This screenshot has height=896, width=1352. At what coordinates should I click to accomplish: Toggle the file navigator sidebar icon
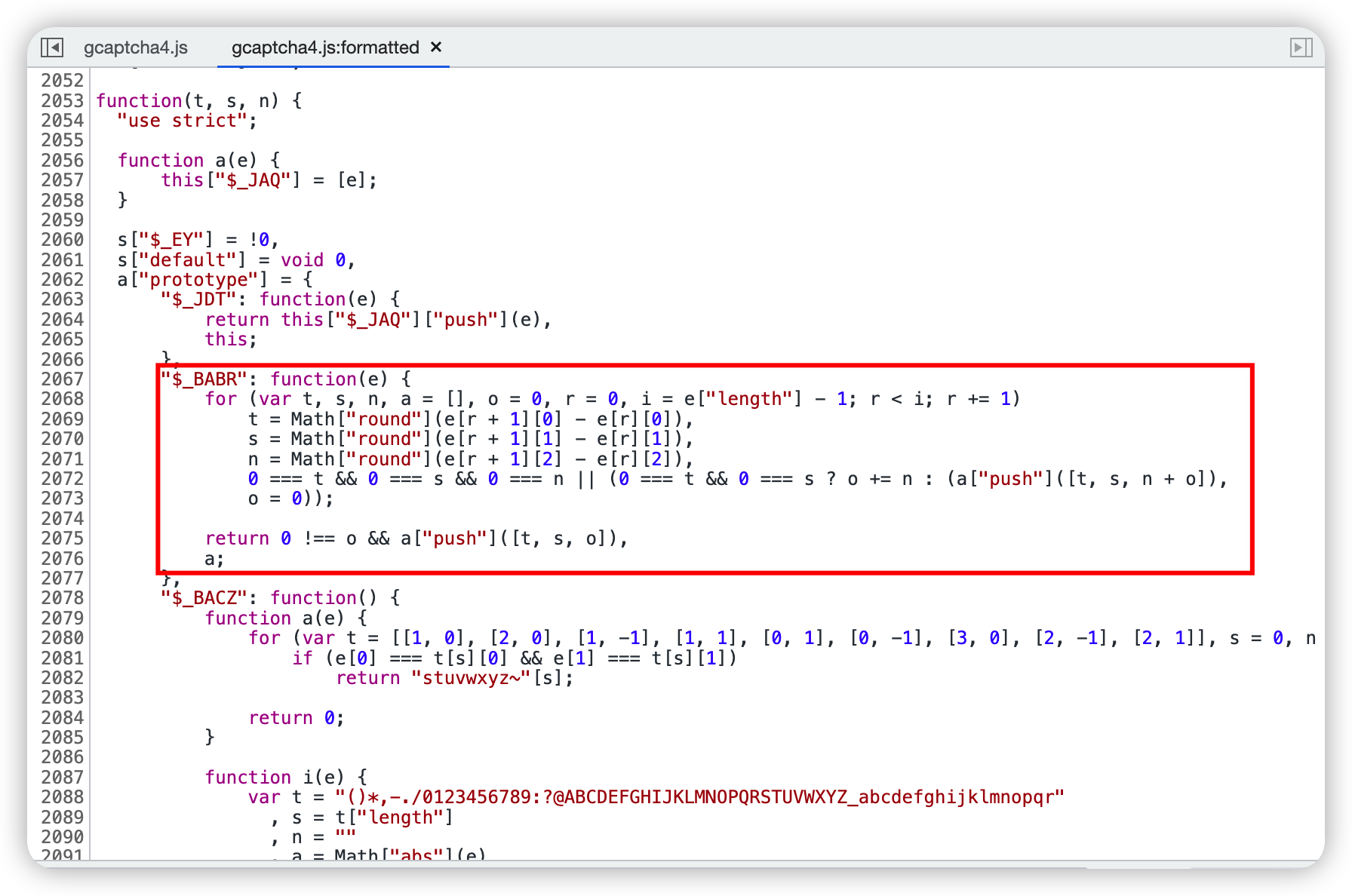(x=52, y=48)
